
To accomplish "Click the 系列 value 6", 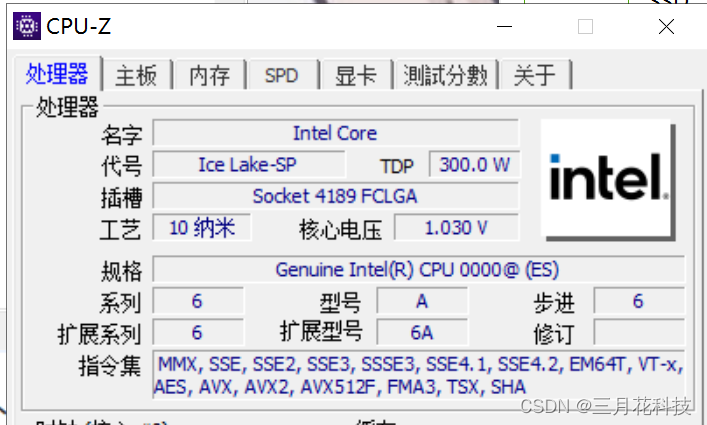I will (198, 301).
